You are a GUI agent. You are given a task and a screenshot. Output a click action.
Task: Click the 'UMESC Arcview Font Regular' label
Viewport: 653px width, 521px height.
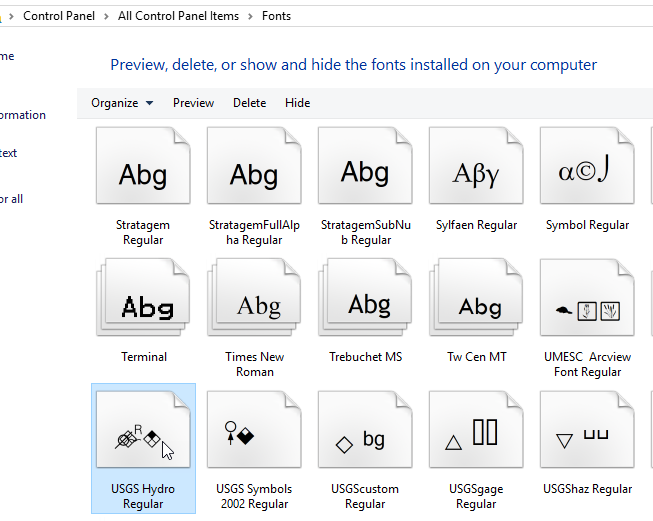click(587, 364)
